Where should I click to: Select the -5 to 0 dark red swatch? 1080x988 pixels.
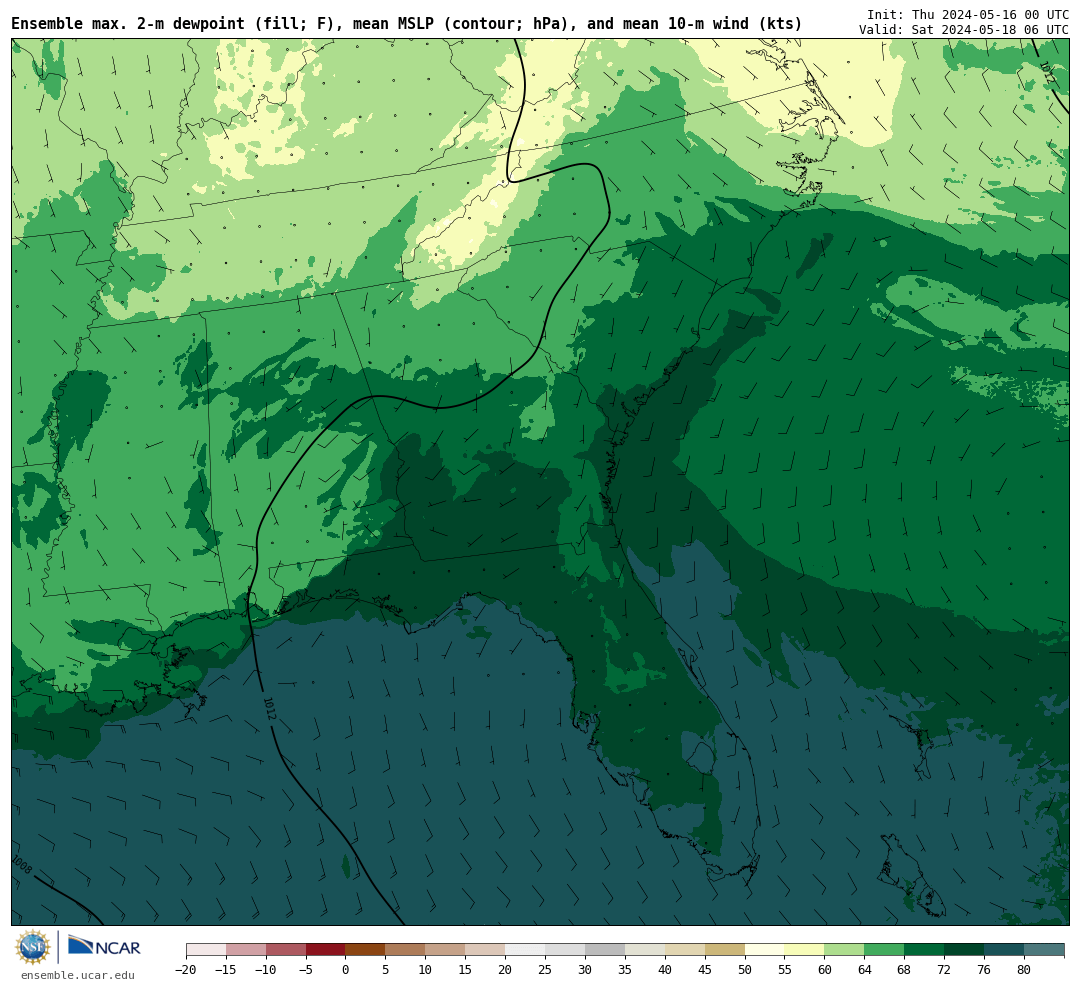[x=326, y=950]
